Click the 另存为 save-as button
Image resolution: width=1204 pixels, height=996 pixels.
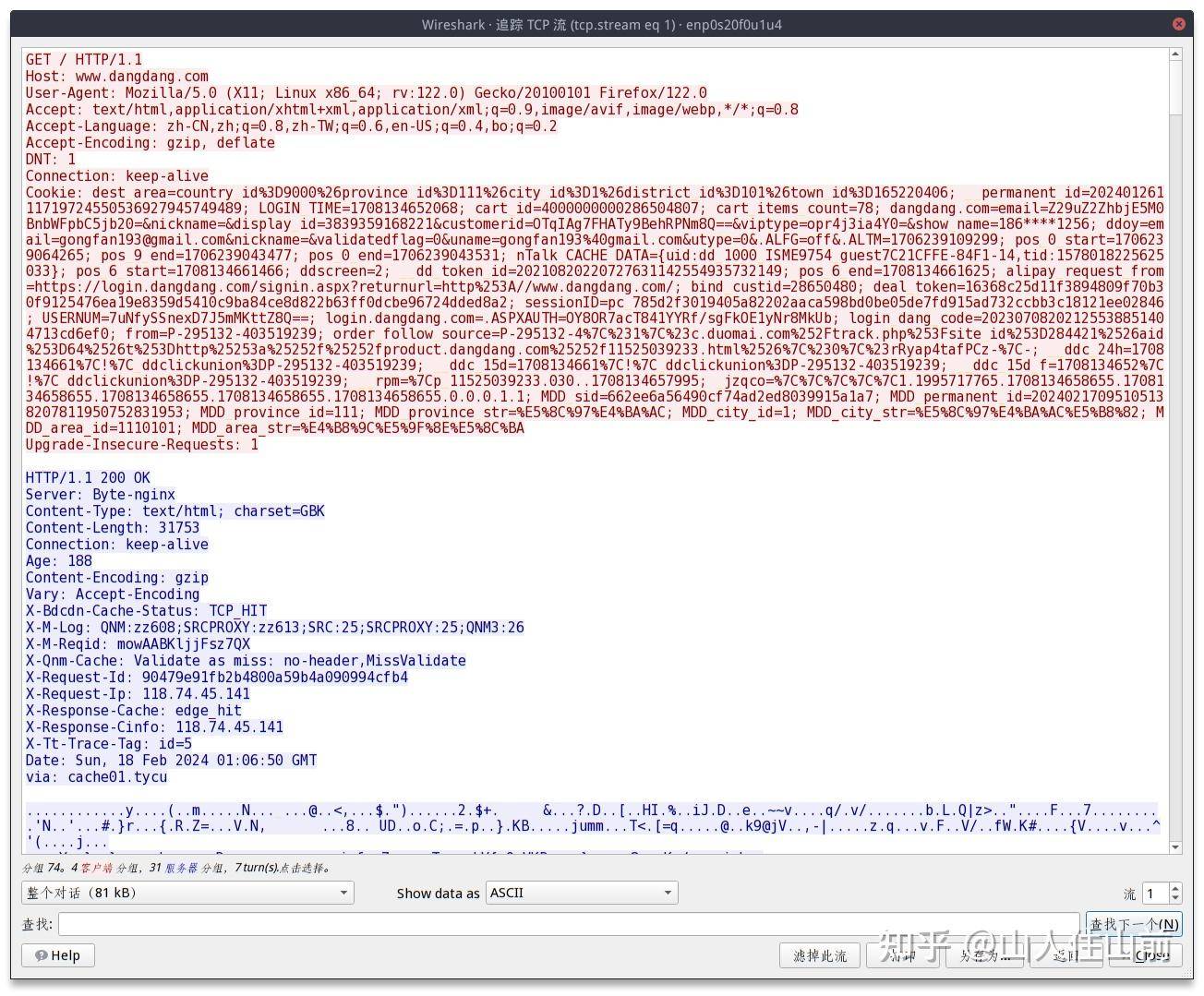pos(986,955)
